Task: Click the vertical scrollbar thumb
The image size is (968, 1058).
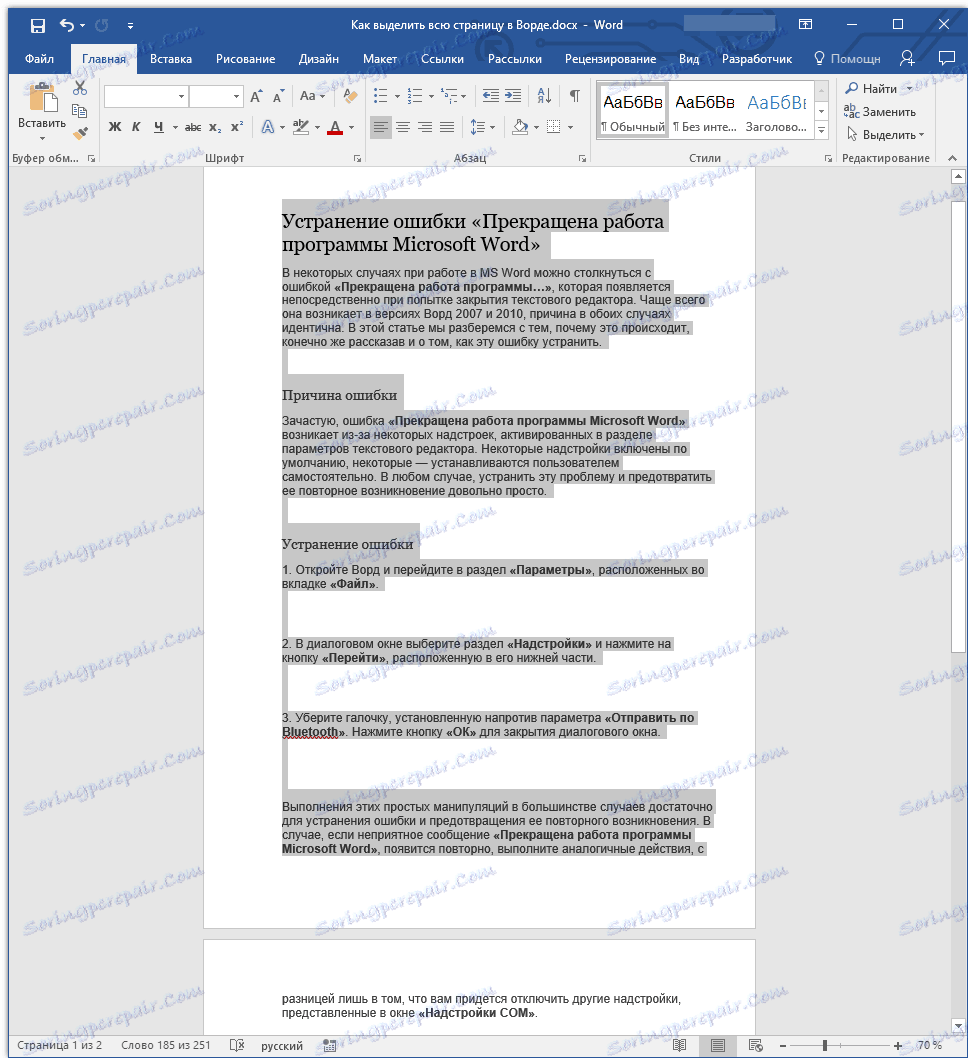Action: 958,426
